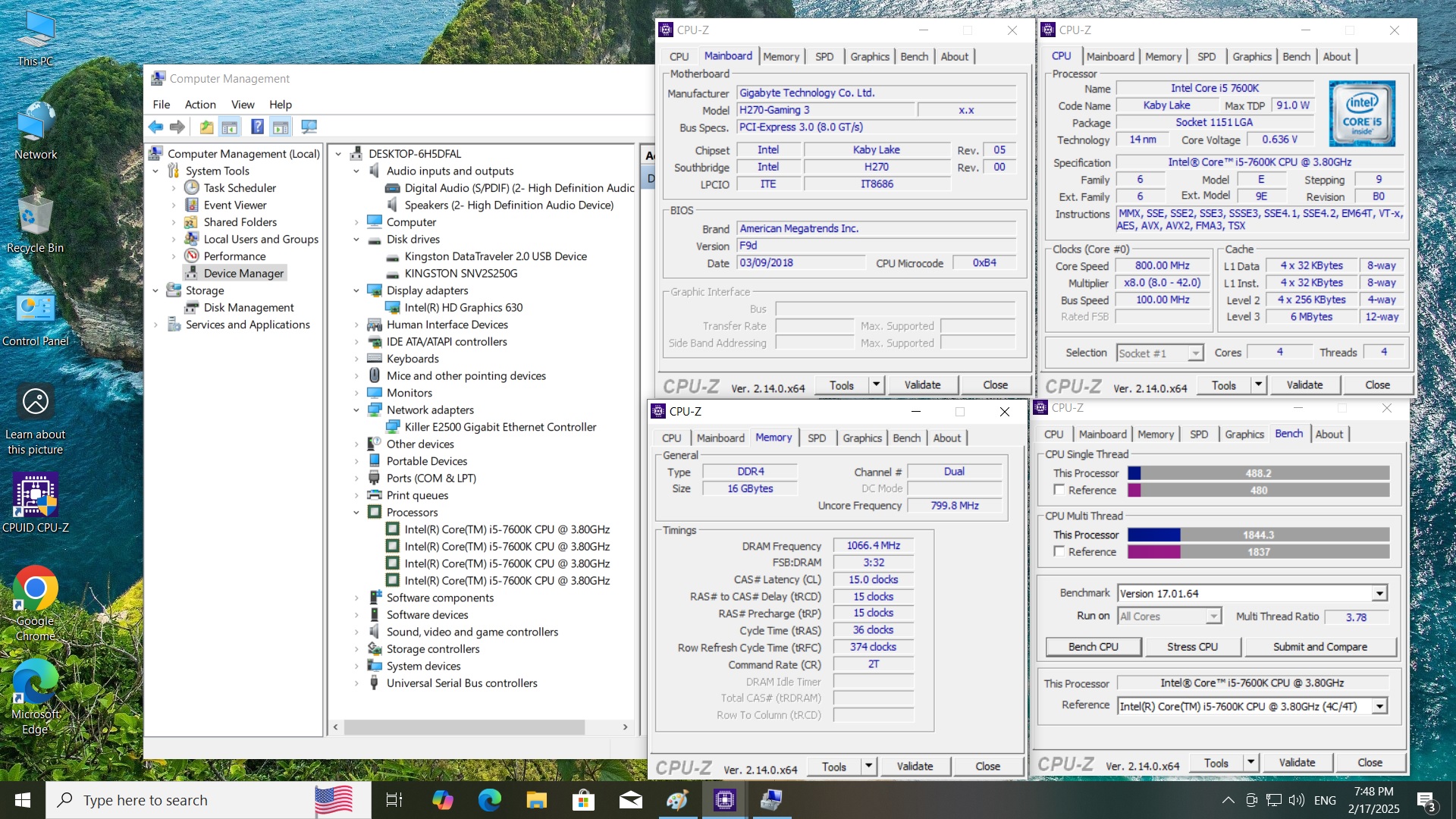Click the CPU-Z taskbar icon
This screenshot has width=1456, height=819.
click(725, 800)
